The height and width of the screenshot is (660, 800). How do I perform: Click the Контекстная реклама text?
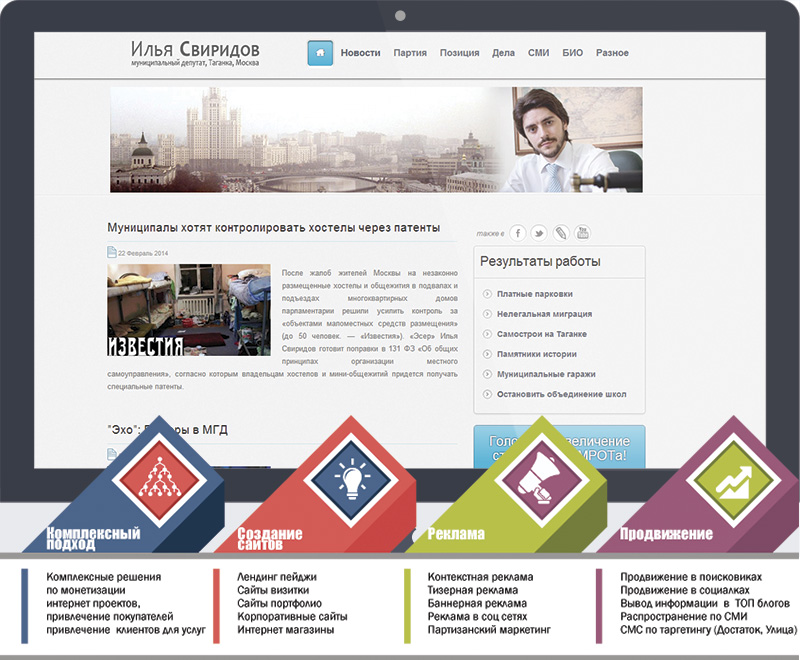pyautogui.click(x=480, y=577)
